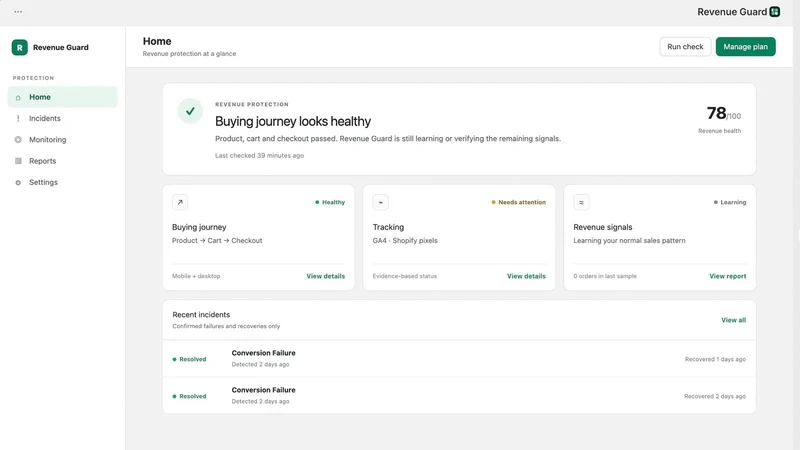800x450 pixels.
Task: Click View all recent incidents
Action: (733, 320)
